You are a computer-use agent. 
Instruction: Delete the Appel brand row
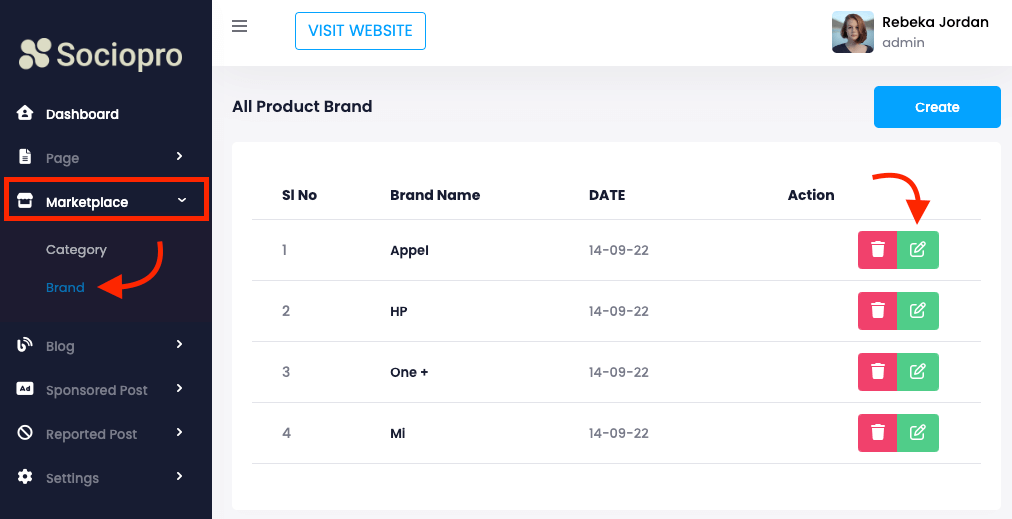(x=877, y=250)
